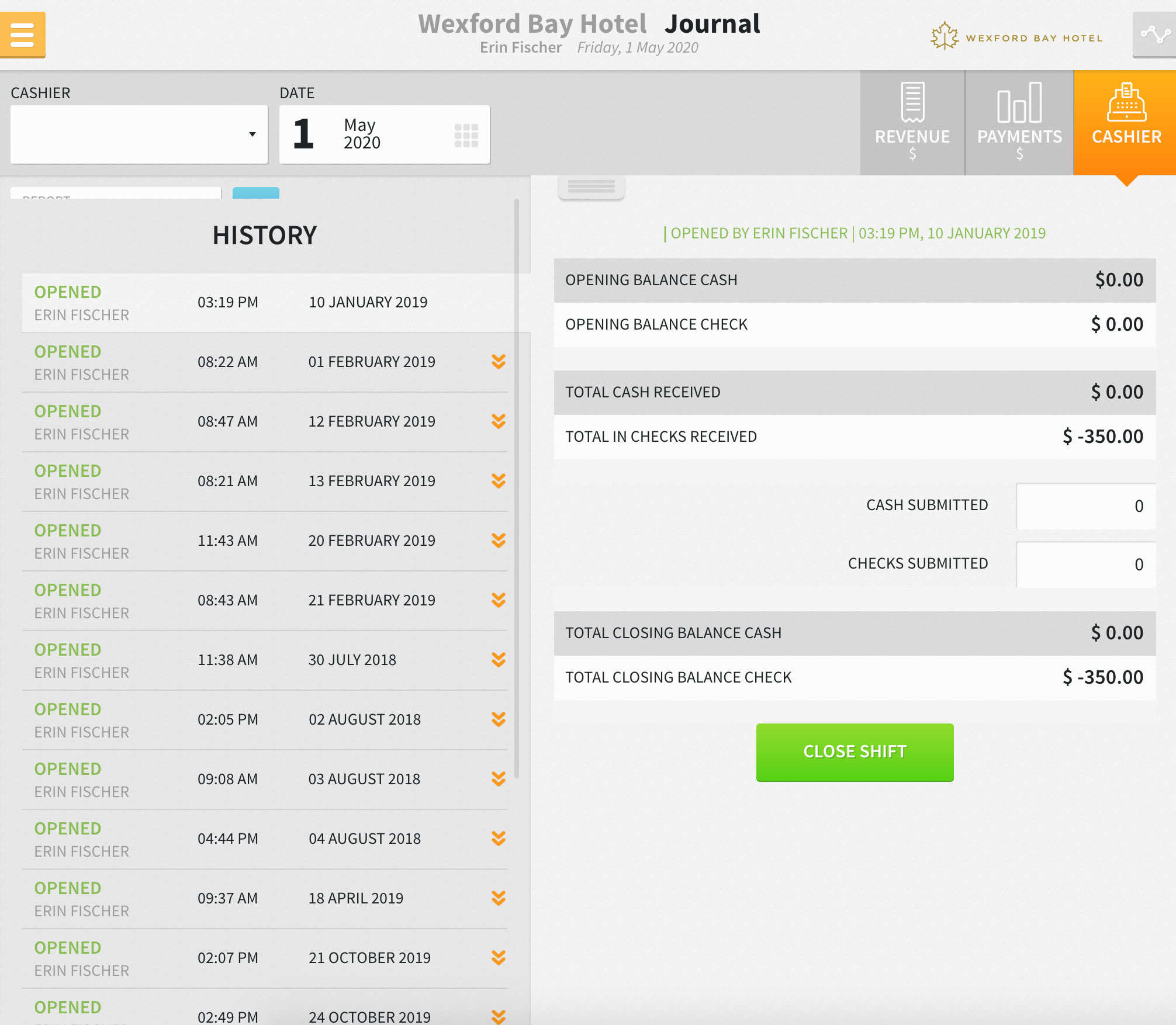Open the orange hamburger menu
1176x1025 pixels.
pos(22,34)
